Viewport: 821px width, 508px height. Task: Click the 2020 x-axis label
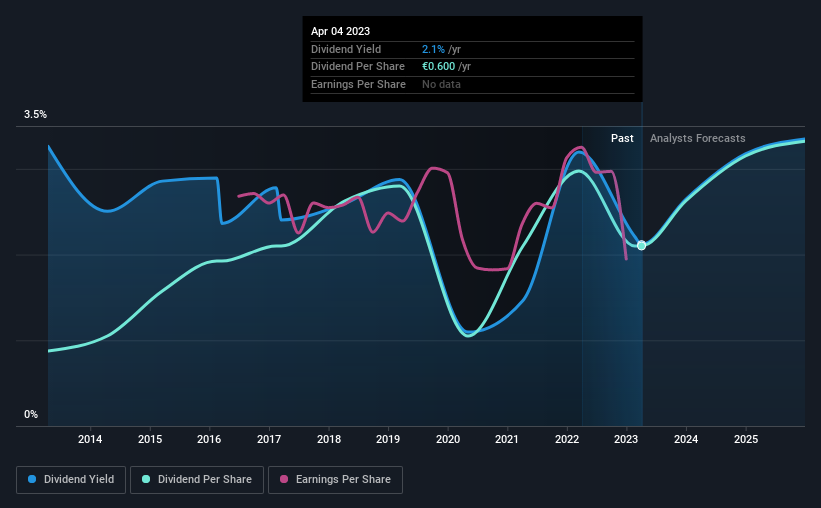pyautogui.click(x=448, y=439)
